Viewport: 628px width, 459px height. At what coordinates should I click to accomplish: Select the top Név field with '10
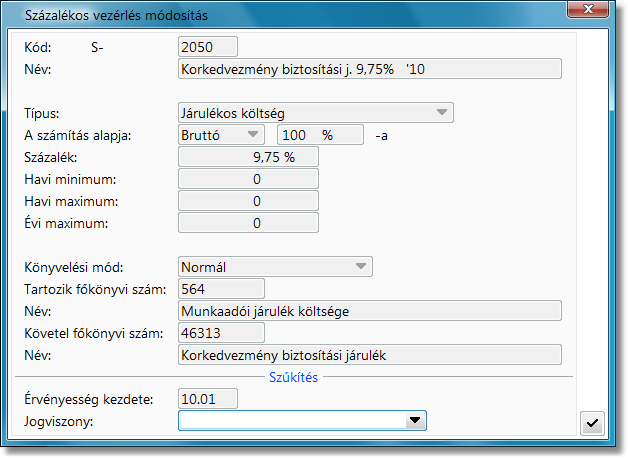coord(369,69)
